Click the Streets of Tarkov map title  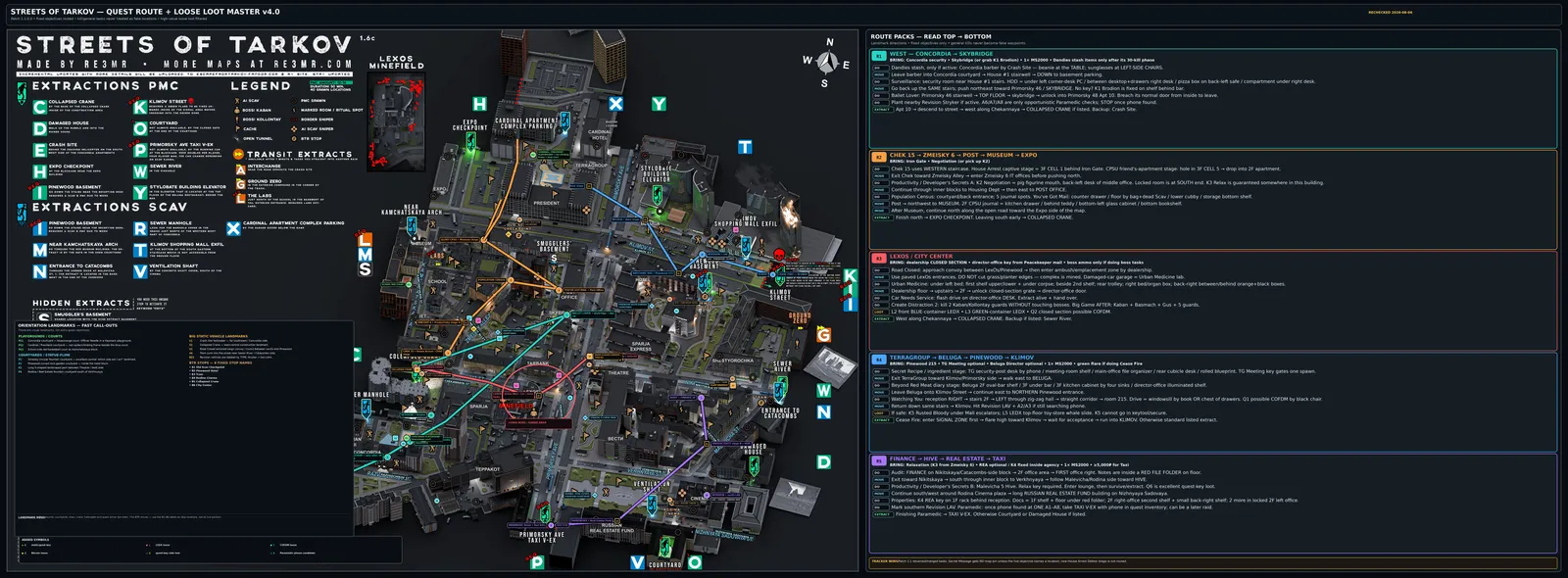(x=184, y=45)
